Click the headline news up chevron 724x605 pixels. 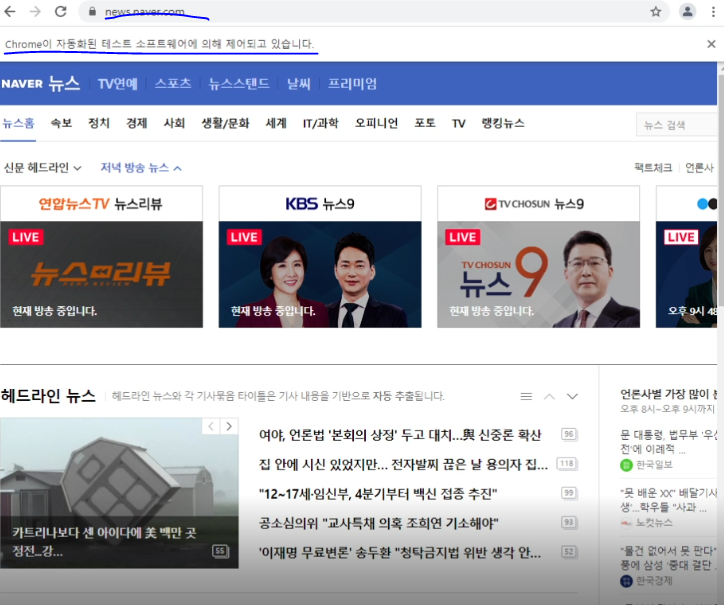[549, 396]
